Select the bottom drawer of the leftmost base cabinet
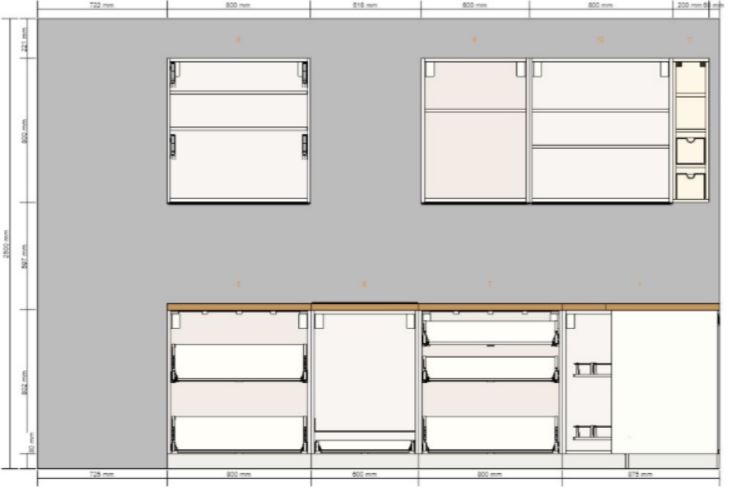This screenshot has width=752, height=489. coord(238,433)
